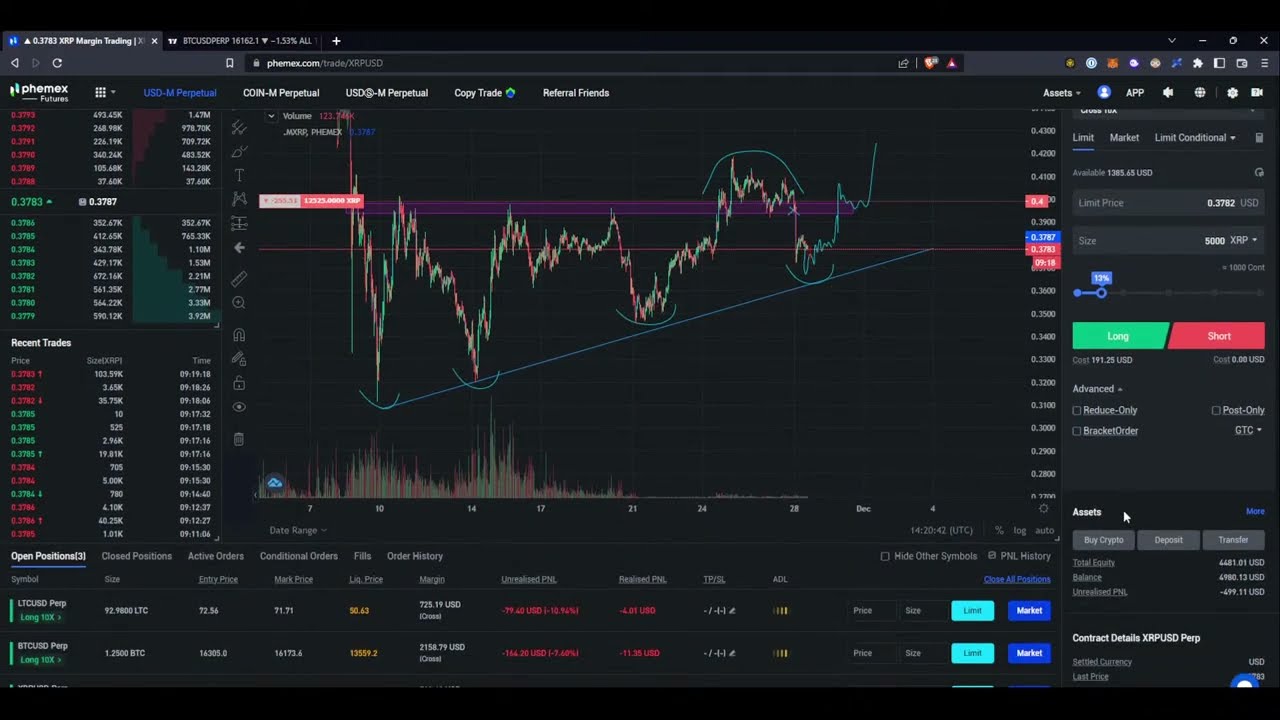Open the Limit Conditional order type dropdown
Viewport: 1280px width, 720px height.
click(x=1195, y=138)
